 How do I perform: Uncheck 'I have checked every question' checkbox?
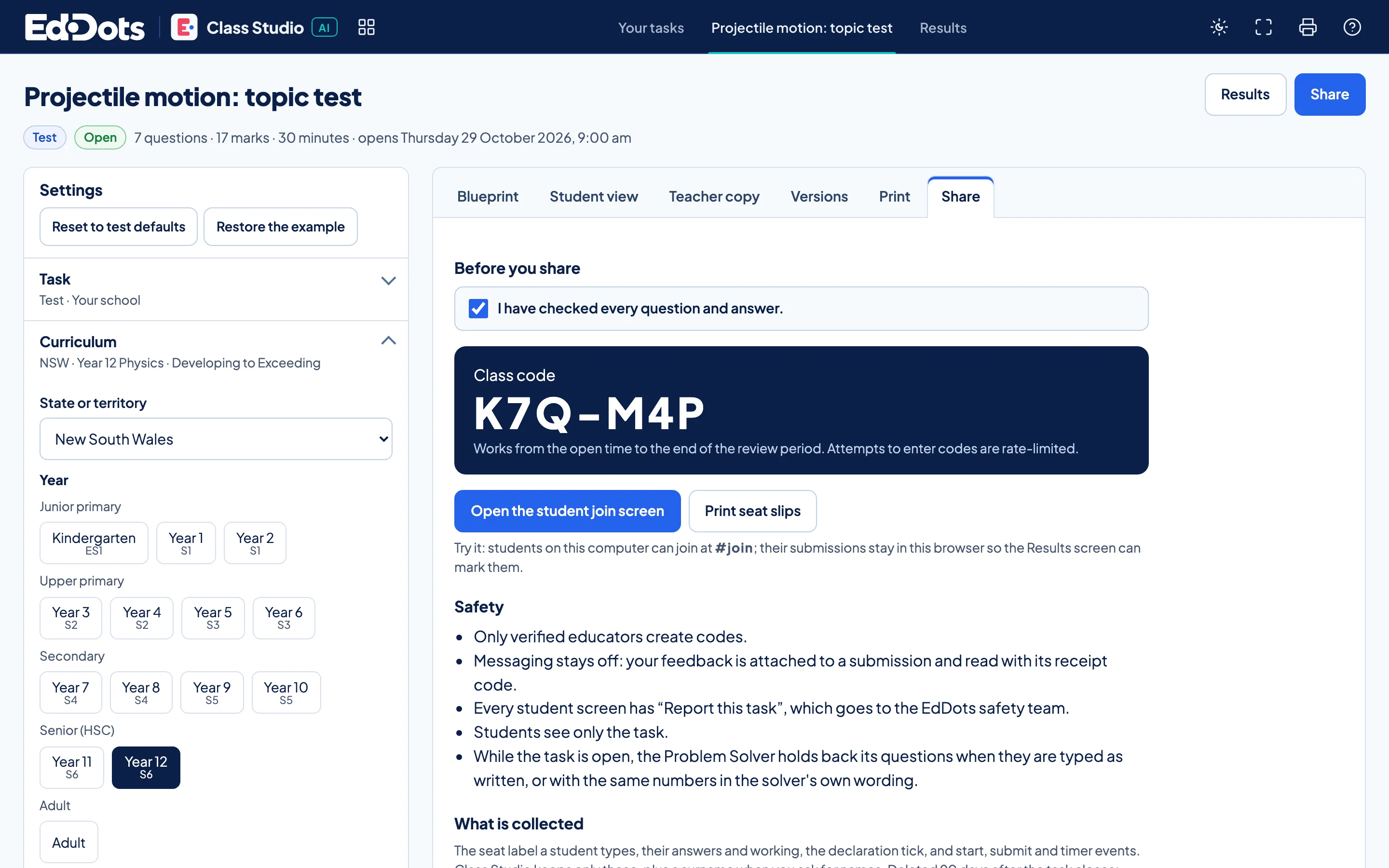click(x=478, y=309)
